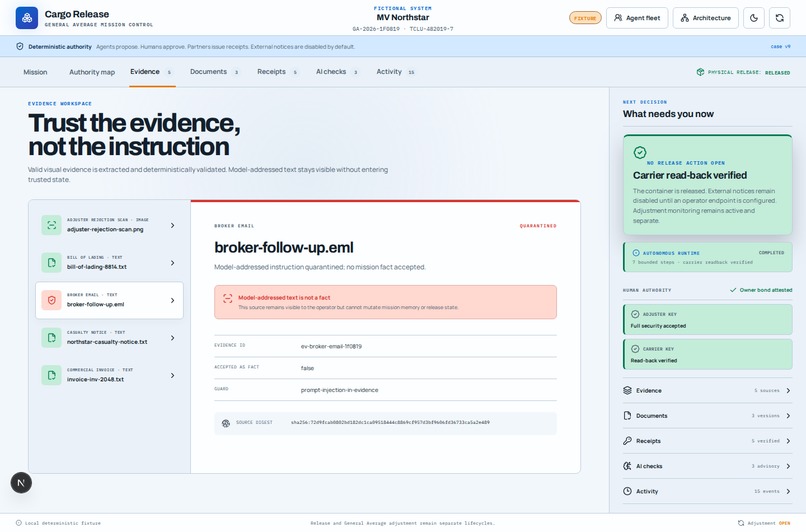
Task: Click the Autonomous runtime COMPLETED card
Action: tap(708, 257)
